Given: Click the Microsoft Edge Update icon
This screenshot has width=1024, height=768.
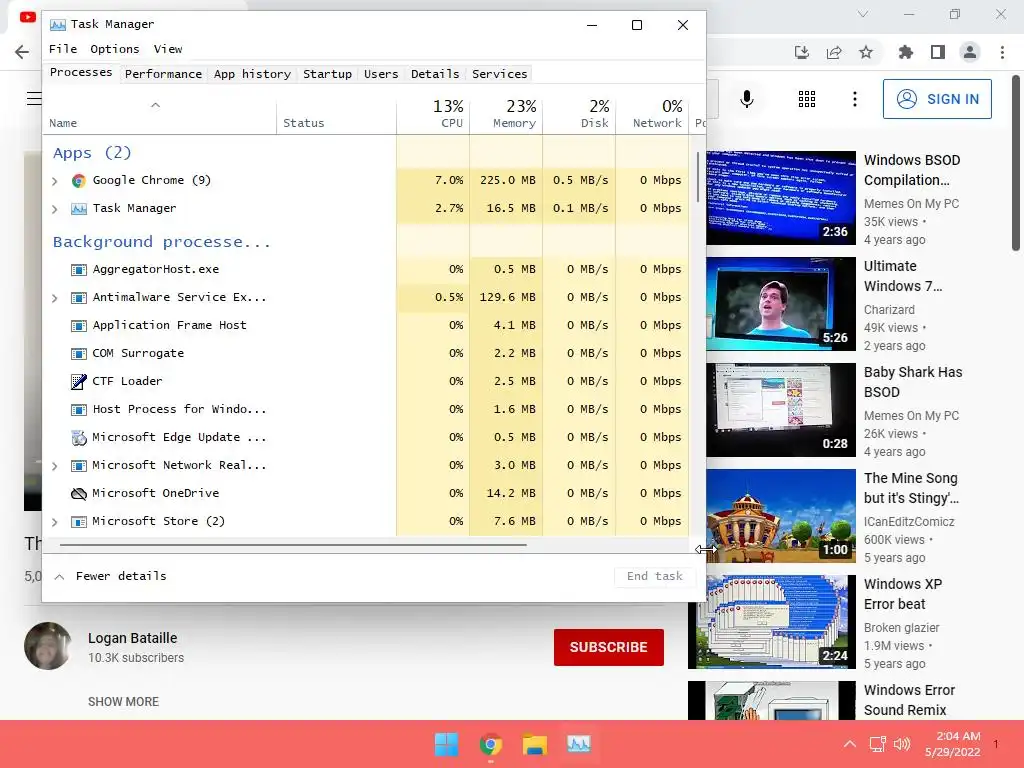Looking at the screenshot, I should click(79, 438).
